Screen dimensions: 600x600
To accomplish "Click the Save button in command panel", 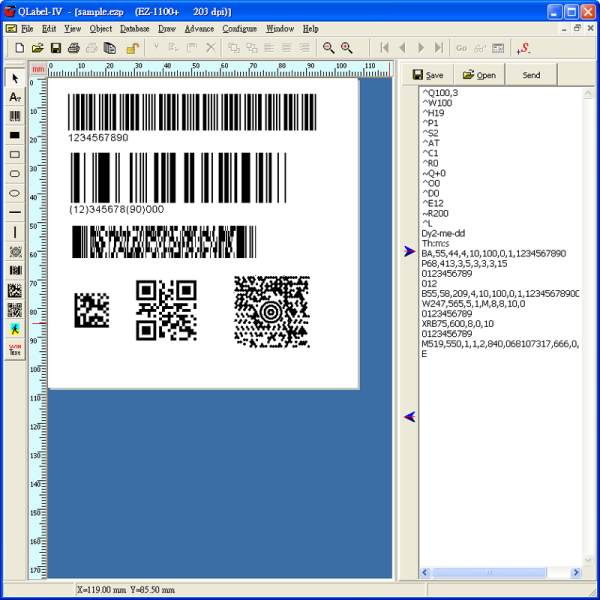I will pos(428,75).
